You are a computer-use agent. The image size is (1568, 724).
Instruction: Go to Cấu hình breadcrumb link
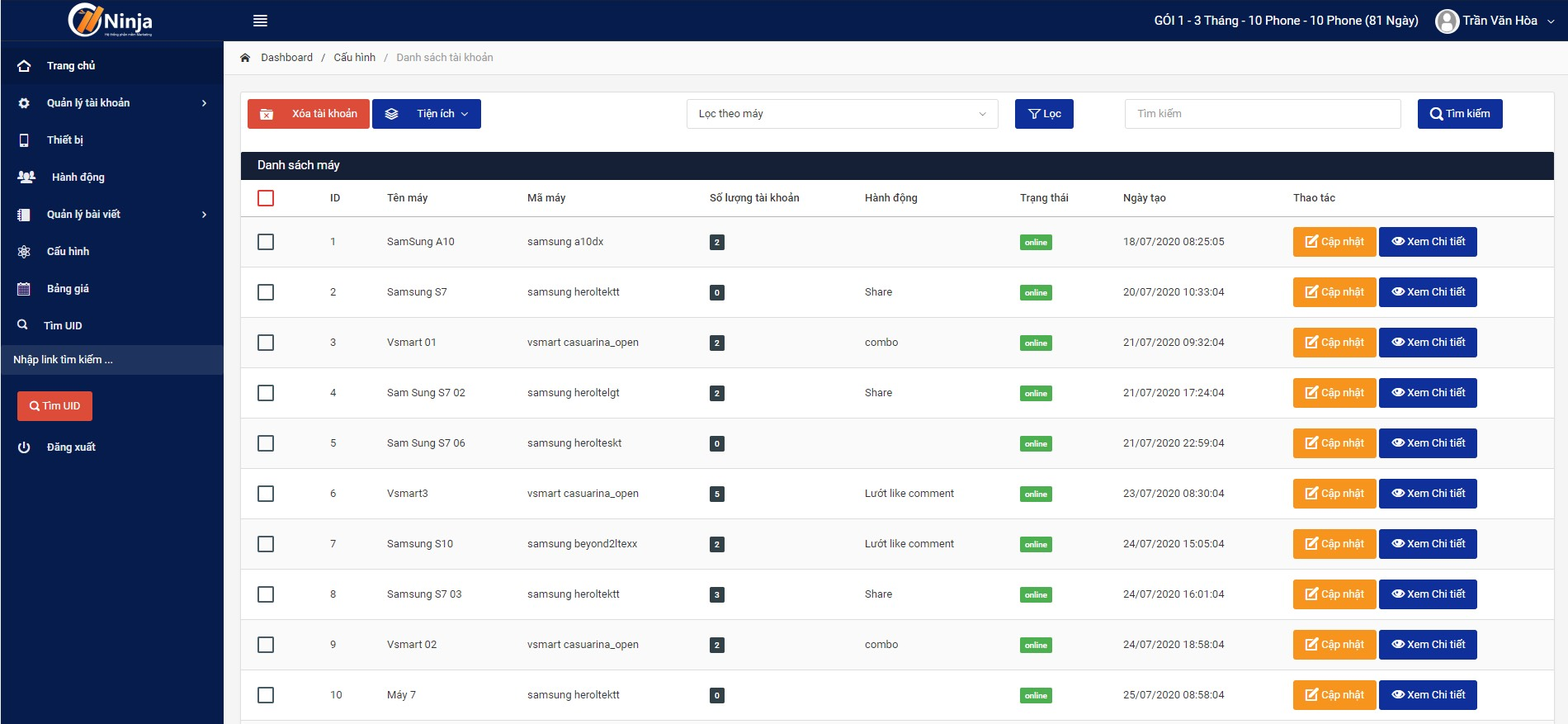coord(354,58)
